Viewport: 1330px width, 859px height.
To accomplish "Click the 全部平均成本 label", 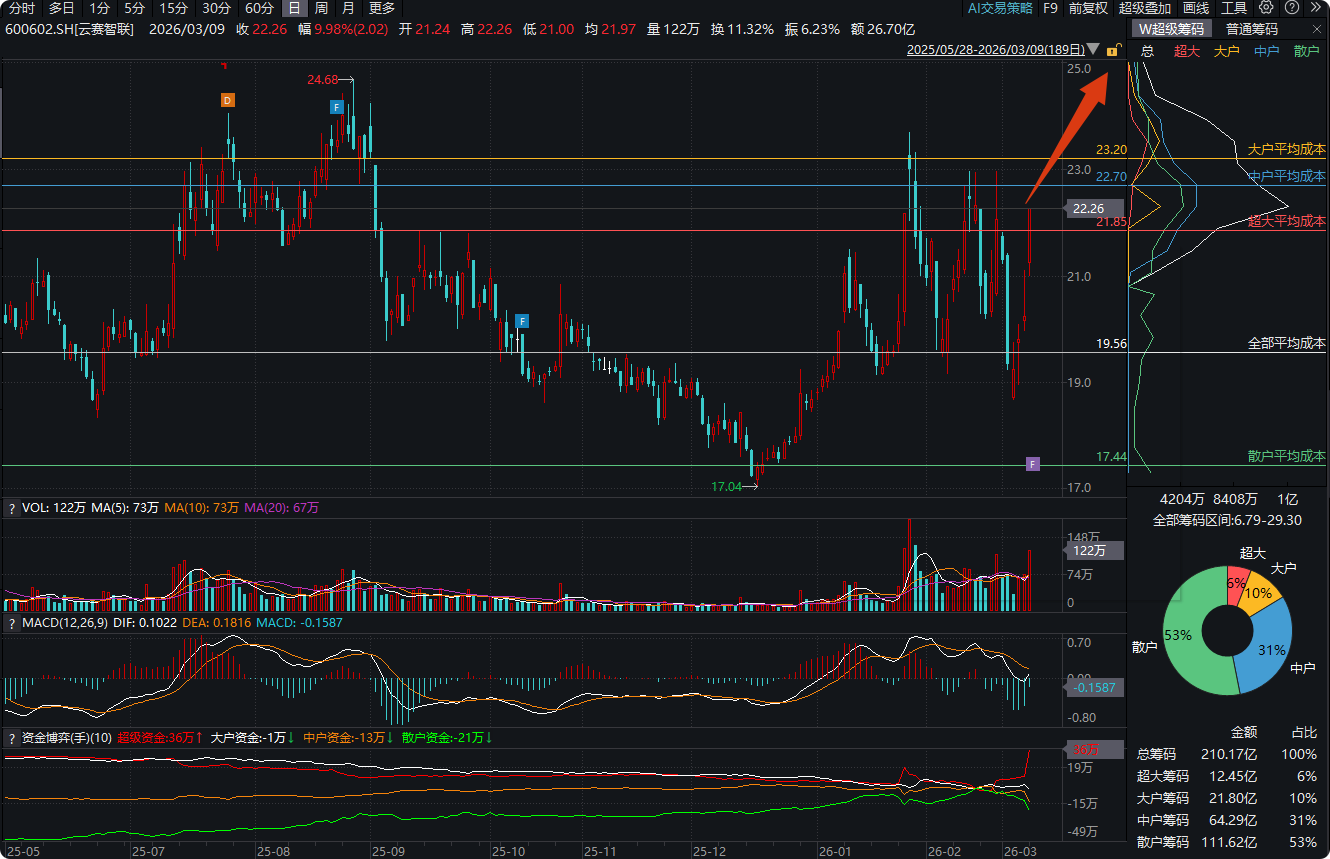I will click(1287, 343).
